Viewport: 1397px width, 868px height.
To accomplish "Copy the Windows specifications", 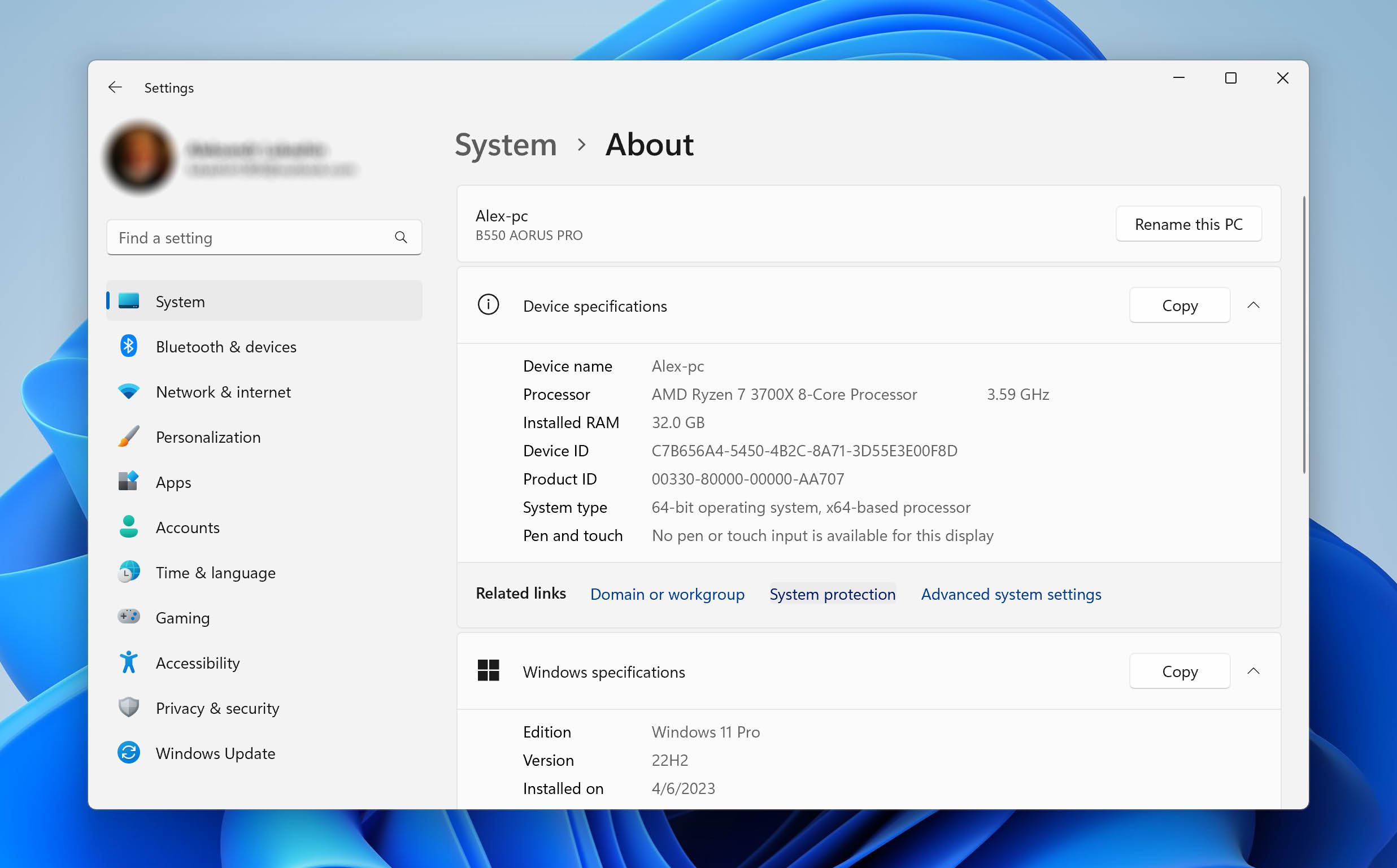I will 1180,670.
